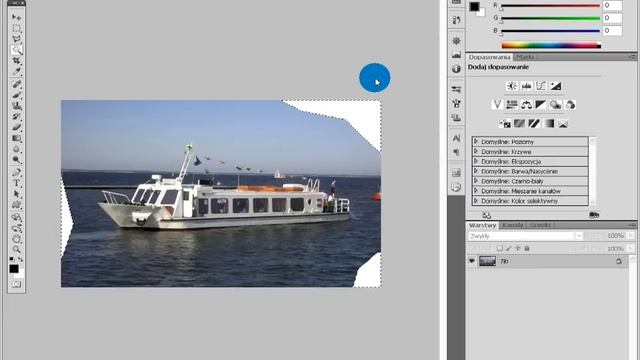Select the Blur tool
This screenshot has width=640, height=360.
[16, 149]
